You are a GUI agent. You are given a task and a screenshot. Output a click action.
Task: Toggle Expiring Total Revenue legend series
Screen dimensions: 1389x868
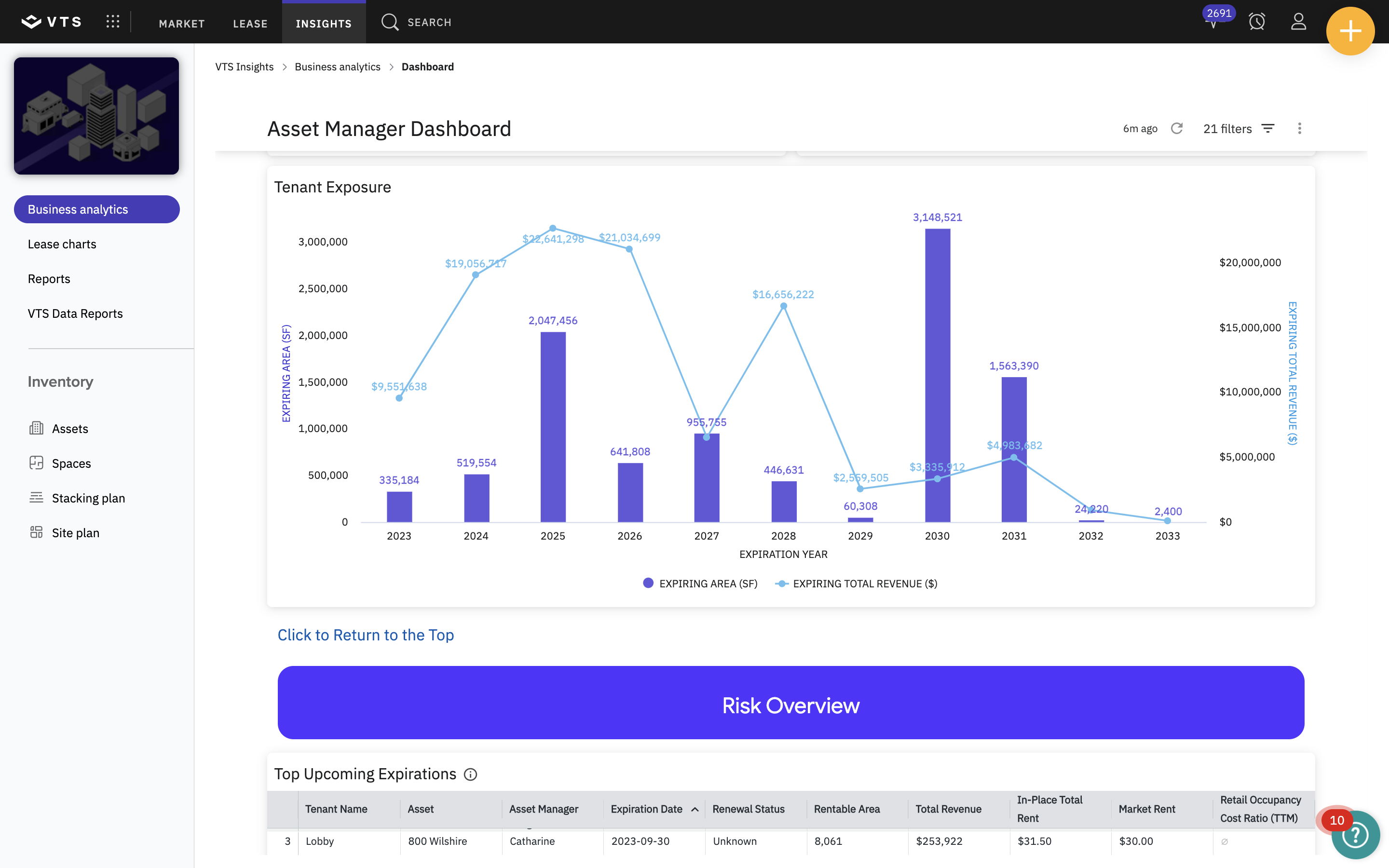(857, 583)
